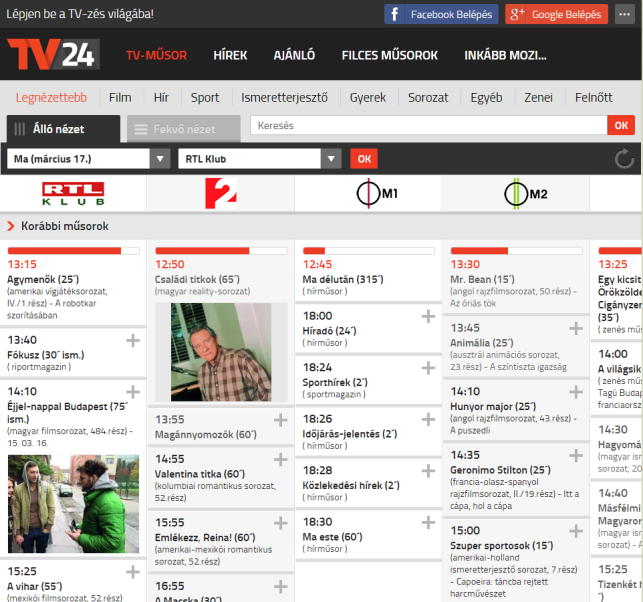Viewport: 643px width, 602px height.
Task: Select Gyerek category tab
Action: pos(367,98)
